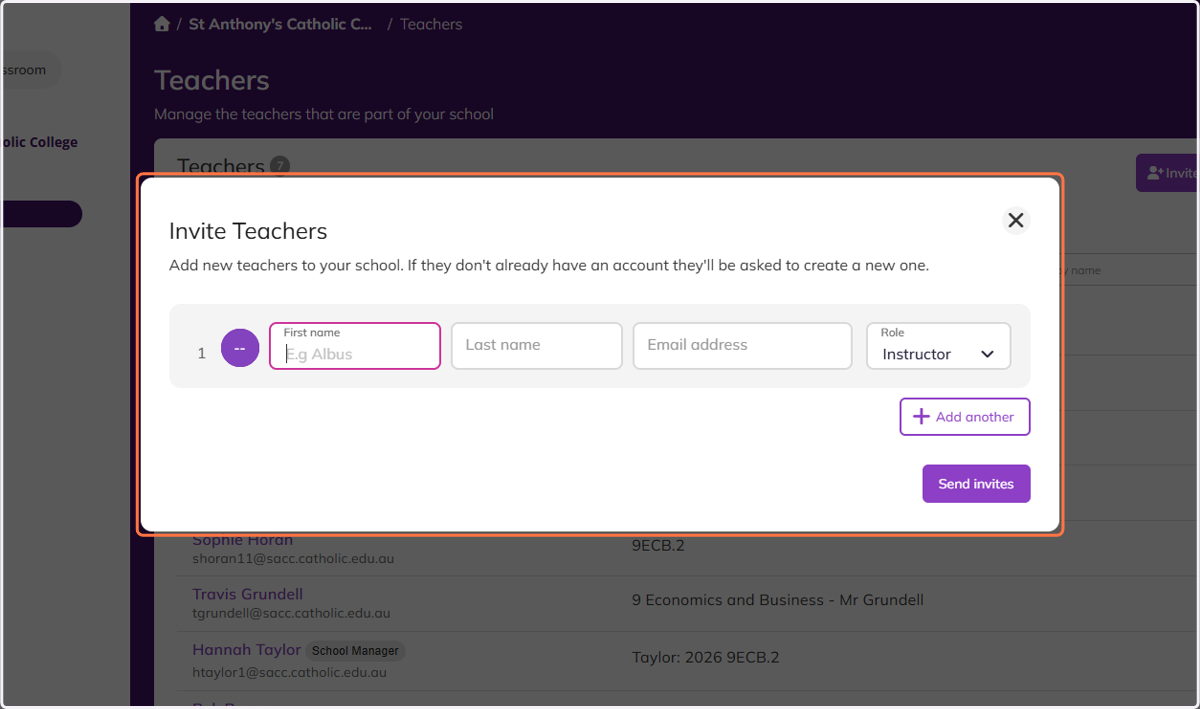Image resolution: width=1200 pixels, height=709 pixels.
Task: Click the Sophie Horan teacher name
Action: coord(243,541)
